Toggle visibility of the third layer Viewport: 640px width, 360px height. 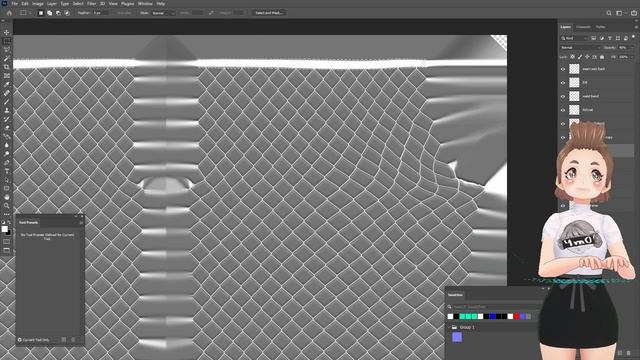(x=563, y=96)
